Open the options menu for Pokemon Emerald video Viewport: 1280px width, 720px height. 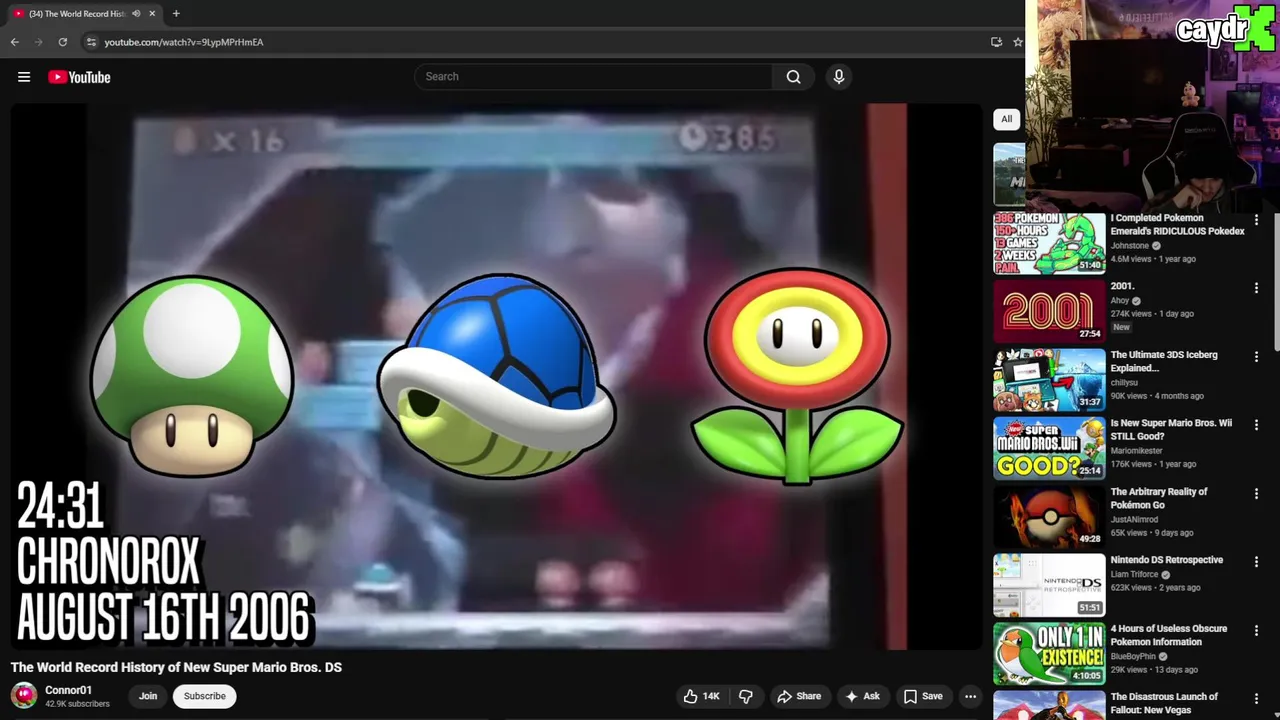tap(1256, 219)
